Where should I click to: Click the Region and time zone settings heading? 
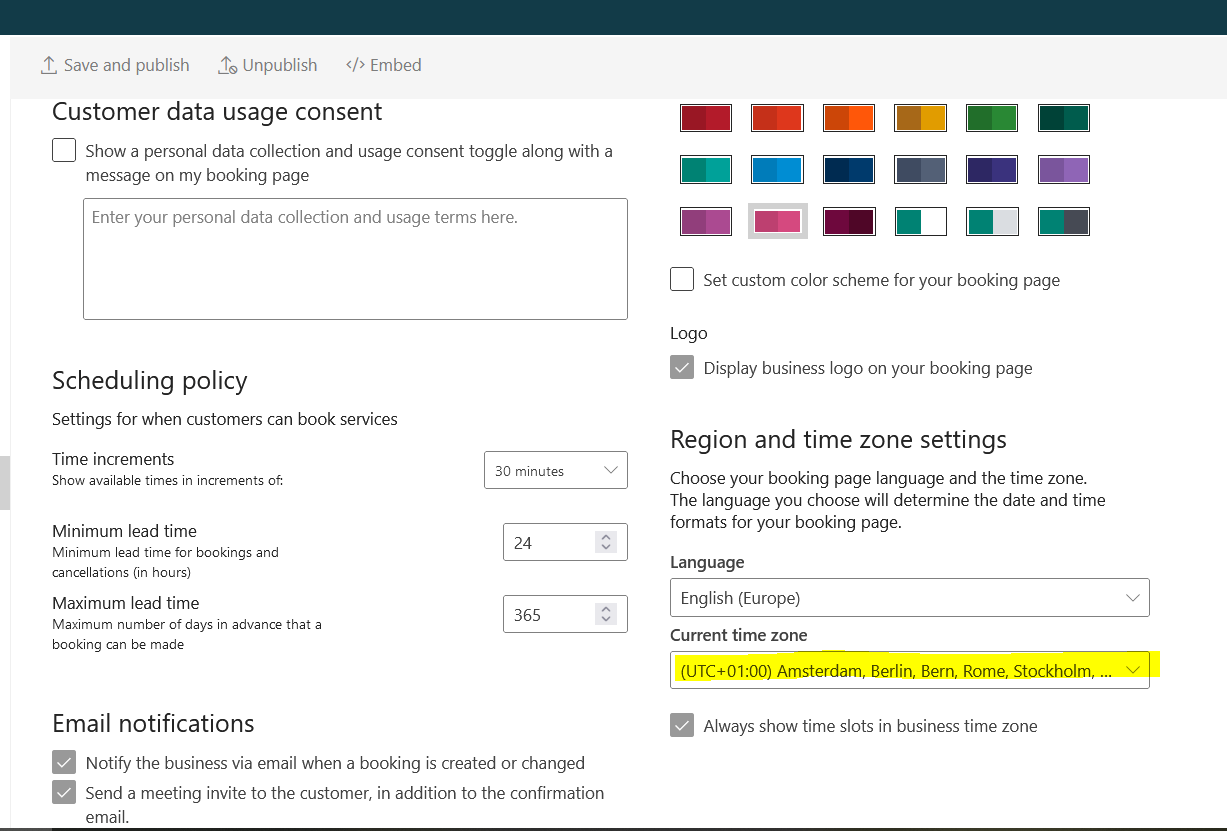pos(838,440)
